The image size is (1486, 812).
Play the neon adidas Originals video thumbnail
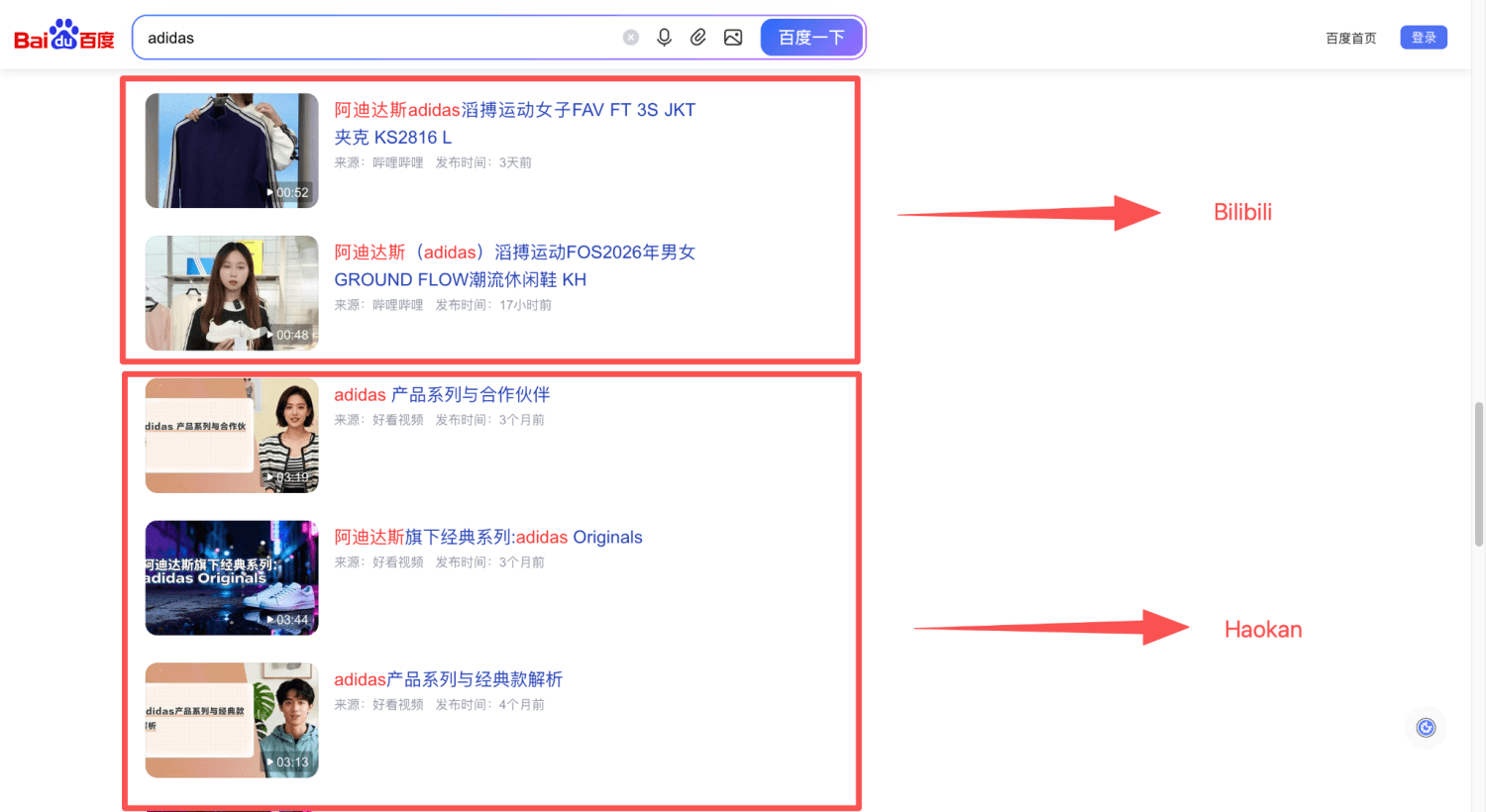[232, 578]
